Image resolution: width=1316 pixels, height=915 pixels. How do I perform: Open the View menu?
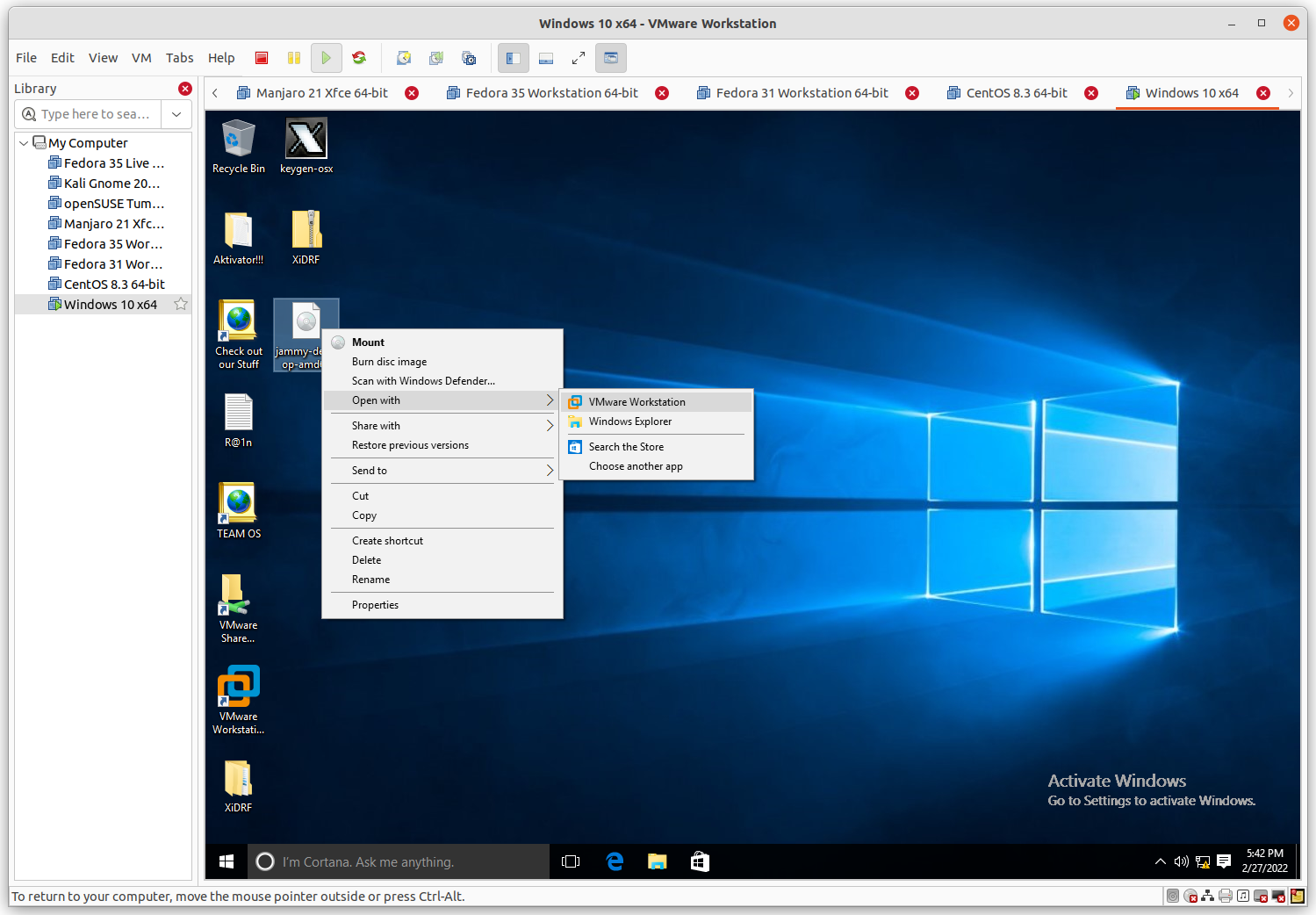click(x=103, y=58)
